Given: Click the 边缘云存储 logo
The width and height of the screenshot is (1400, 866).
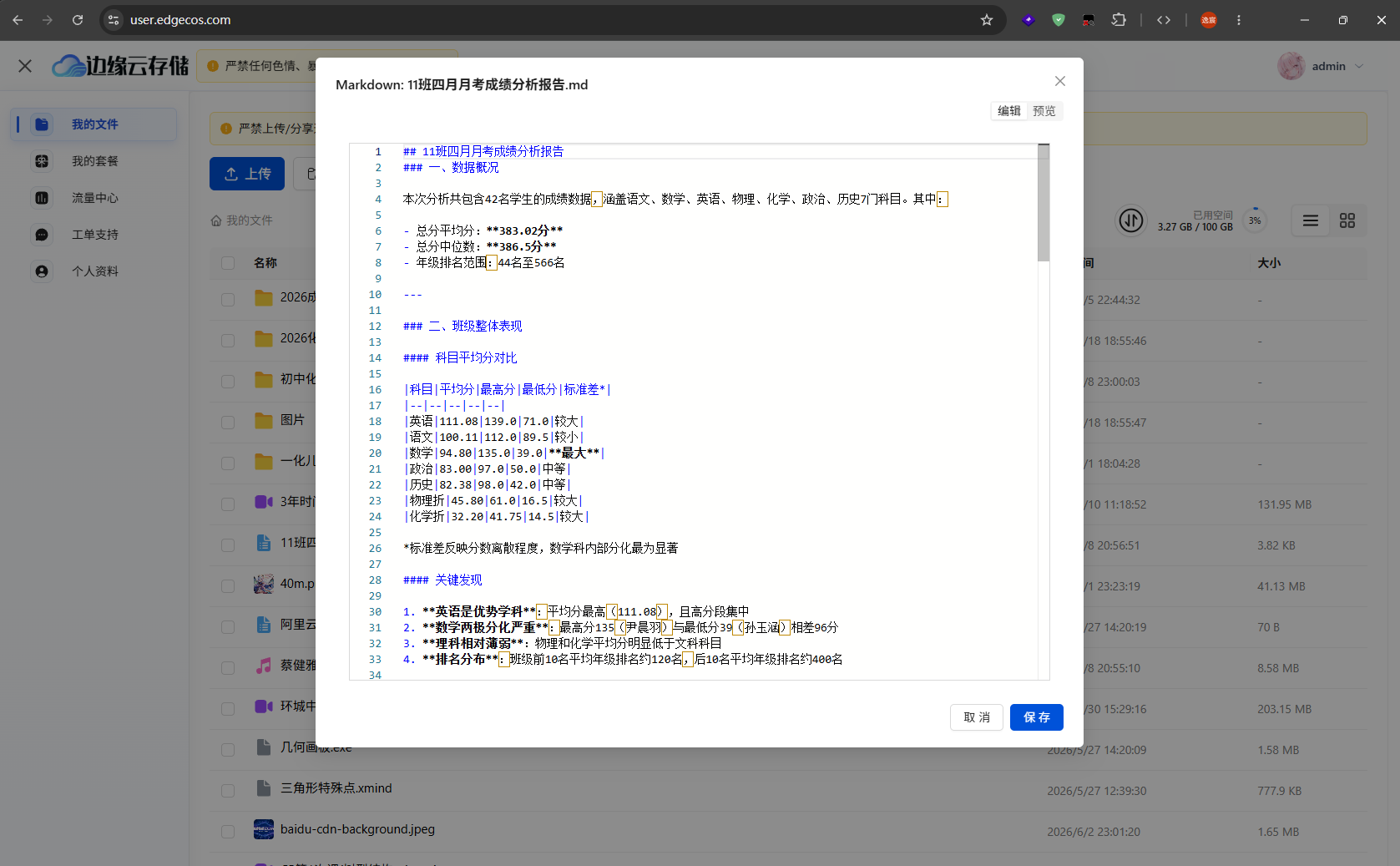Looking at the screenshot, I should coord(120,66).
